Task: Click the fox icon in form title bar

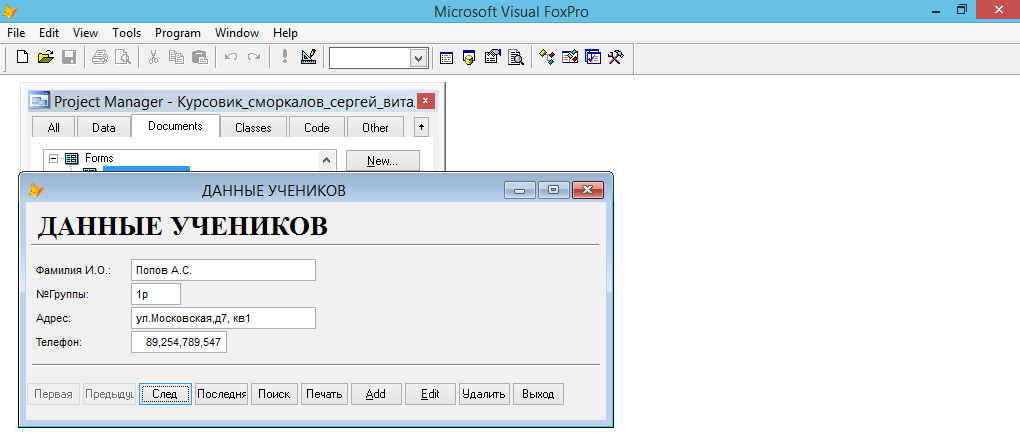Action: (36, 190)
